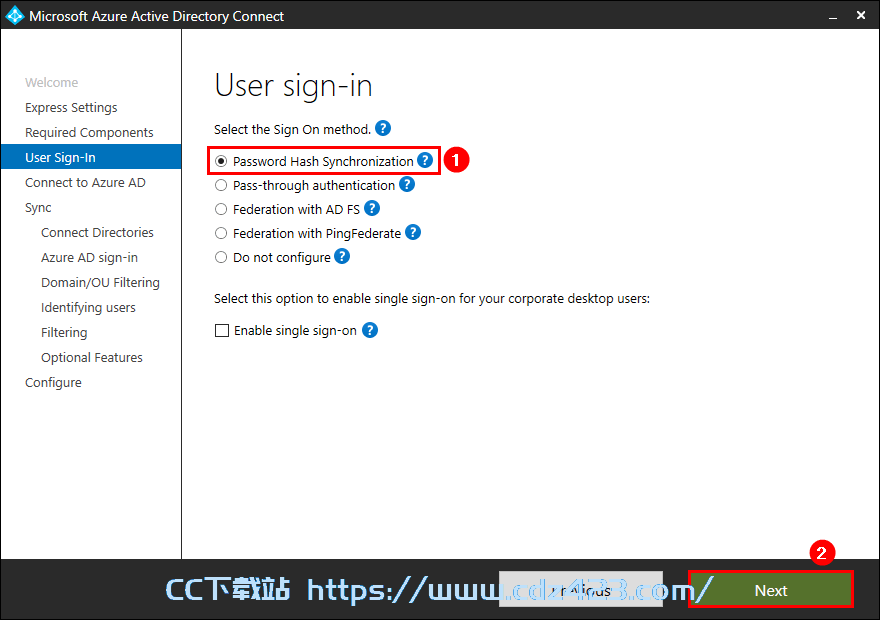Open help for Select the Sign On method
Viewport: 880px width, 620px height.
click(383, 128)
